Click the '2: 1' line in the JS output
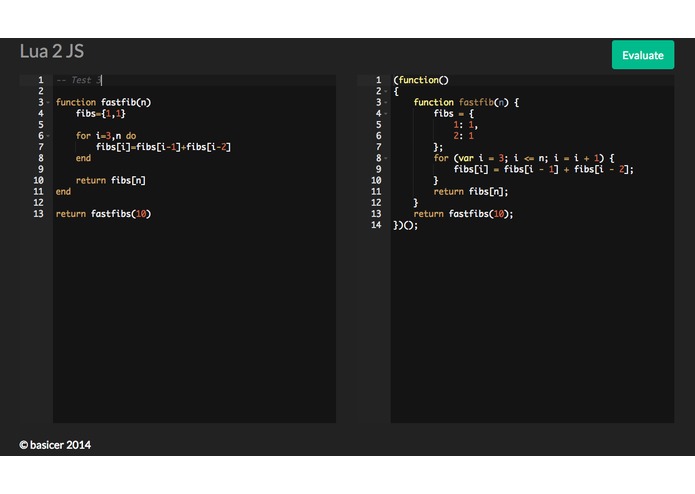Image resolution: width=695 pixels, height=494 pixels. [x=464, y=136]
